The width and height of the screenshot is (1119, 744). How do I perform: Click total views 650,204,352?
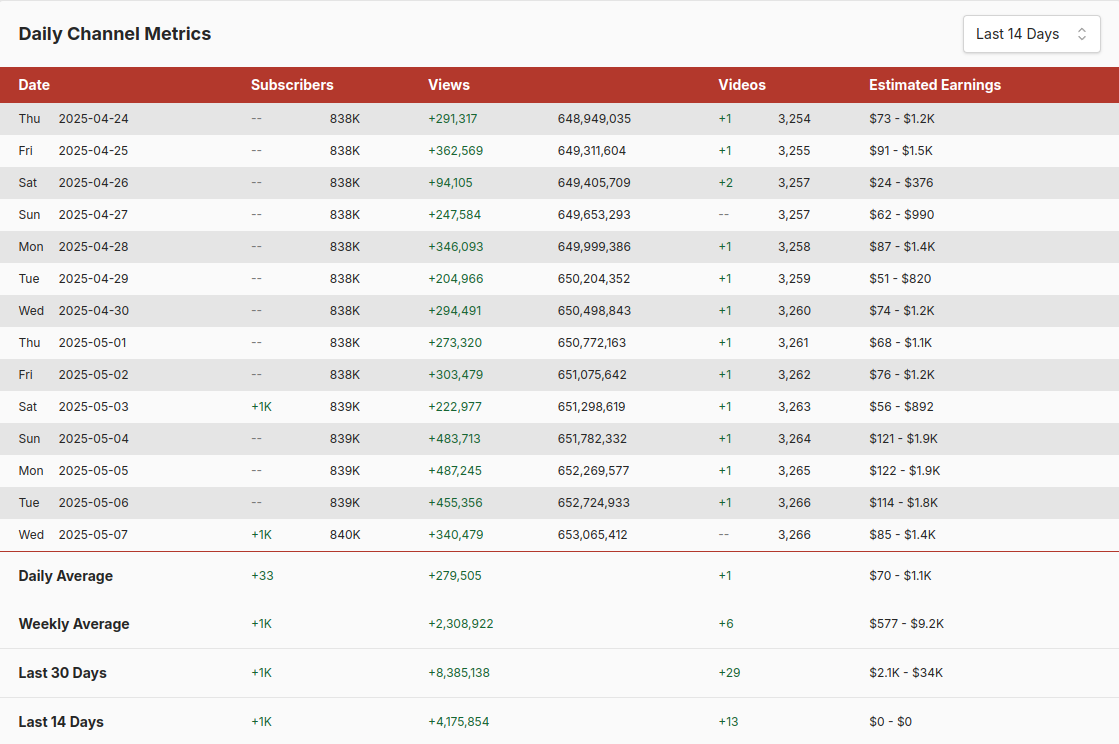(594, 279)
